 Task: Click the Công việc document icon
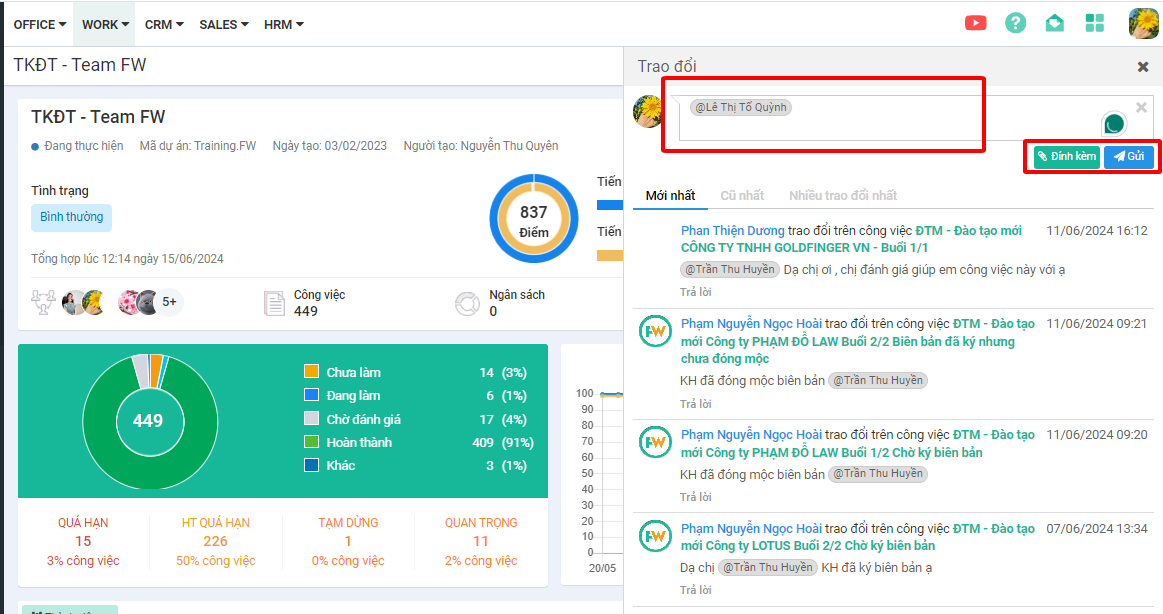273,303
